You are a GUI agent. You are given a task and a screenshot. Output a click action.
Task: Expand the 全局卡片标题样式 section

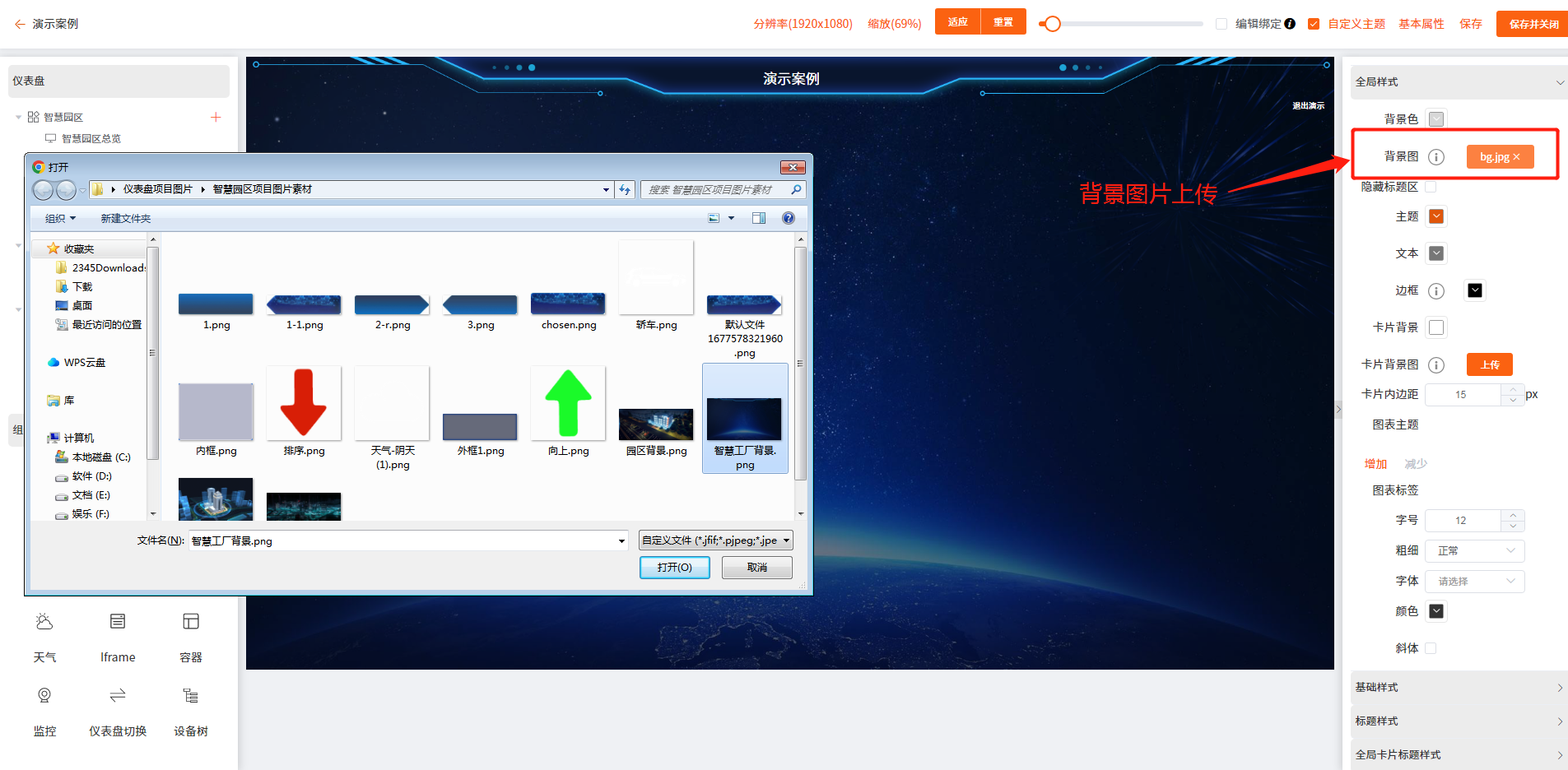pos(1459,755)
